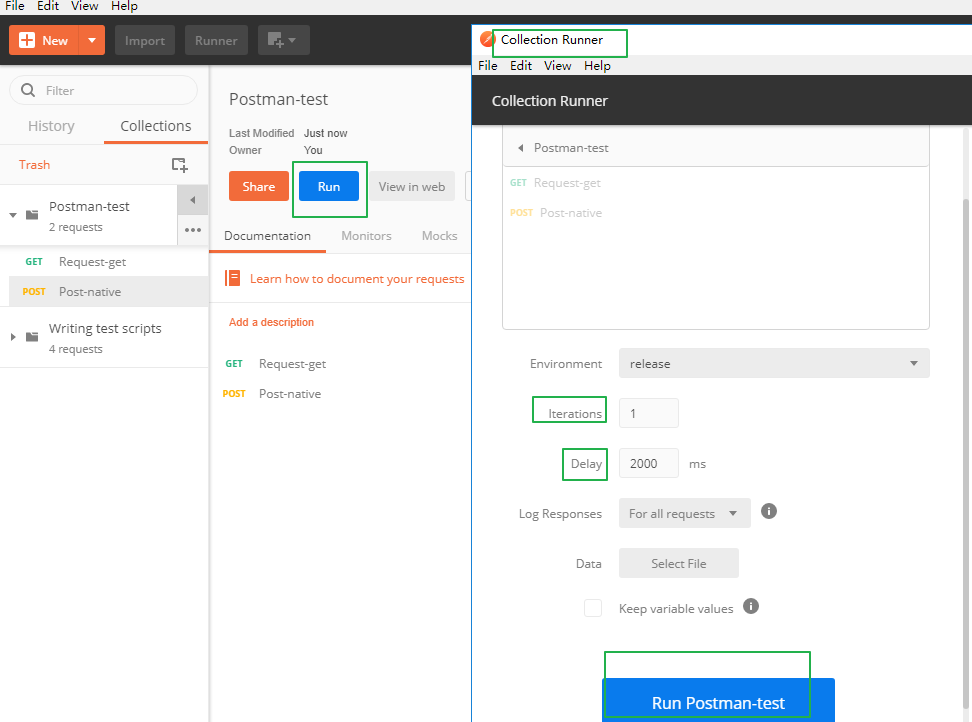Collapse the Postman-test collection arrow
This screenshot has width=972, height=722.
[13, 215]
